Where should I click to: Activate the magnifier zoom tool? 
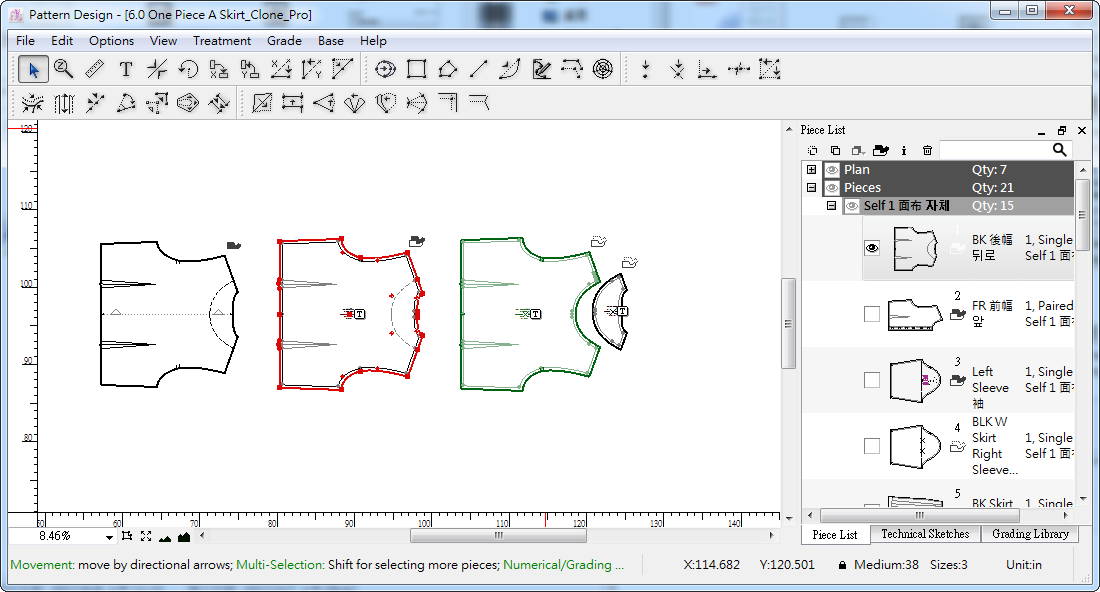(64, 69)
